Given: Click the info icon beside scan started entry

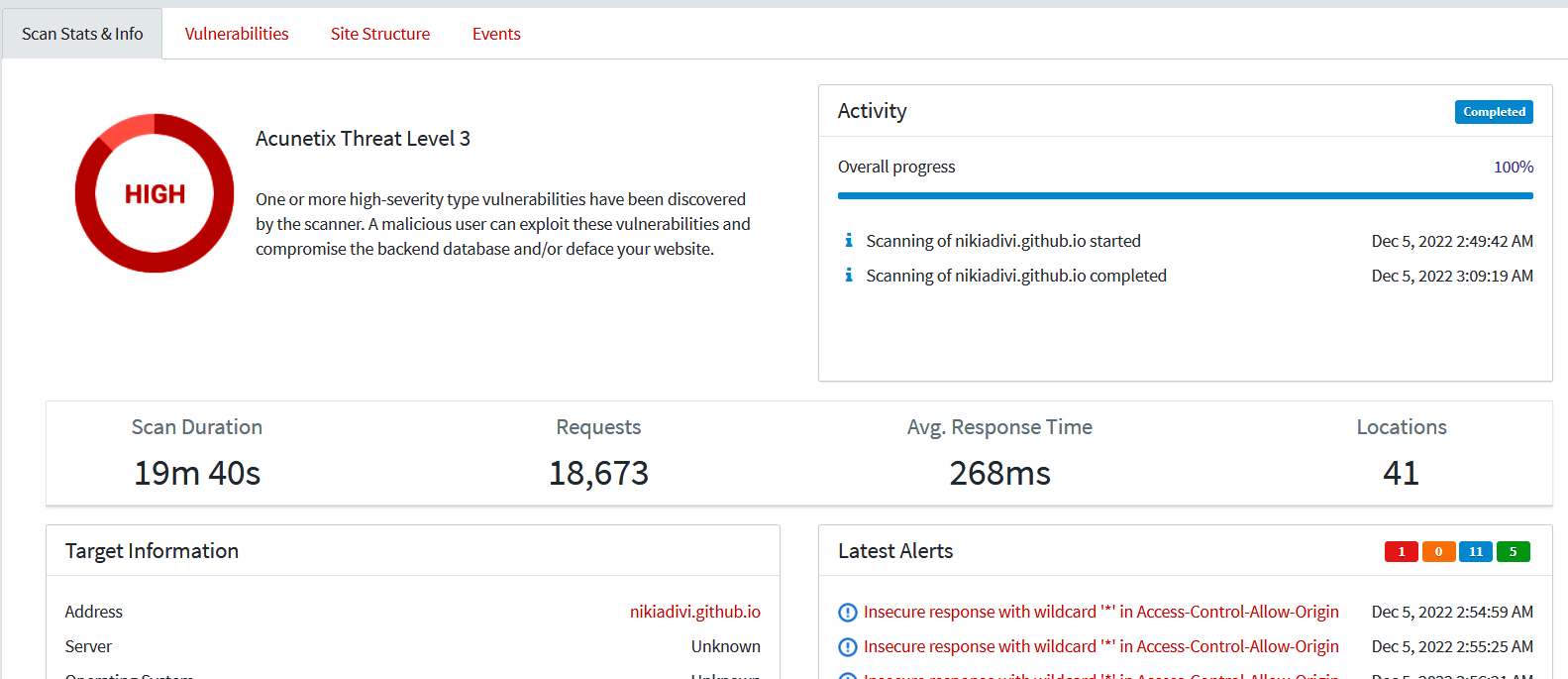Looking at the screenshot, I should coord(848,241).
